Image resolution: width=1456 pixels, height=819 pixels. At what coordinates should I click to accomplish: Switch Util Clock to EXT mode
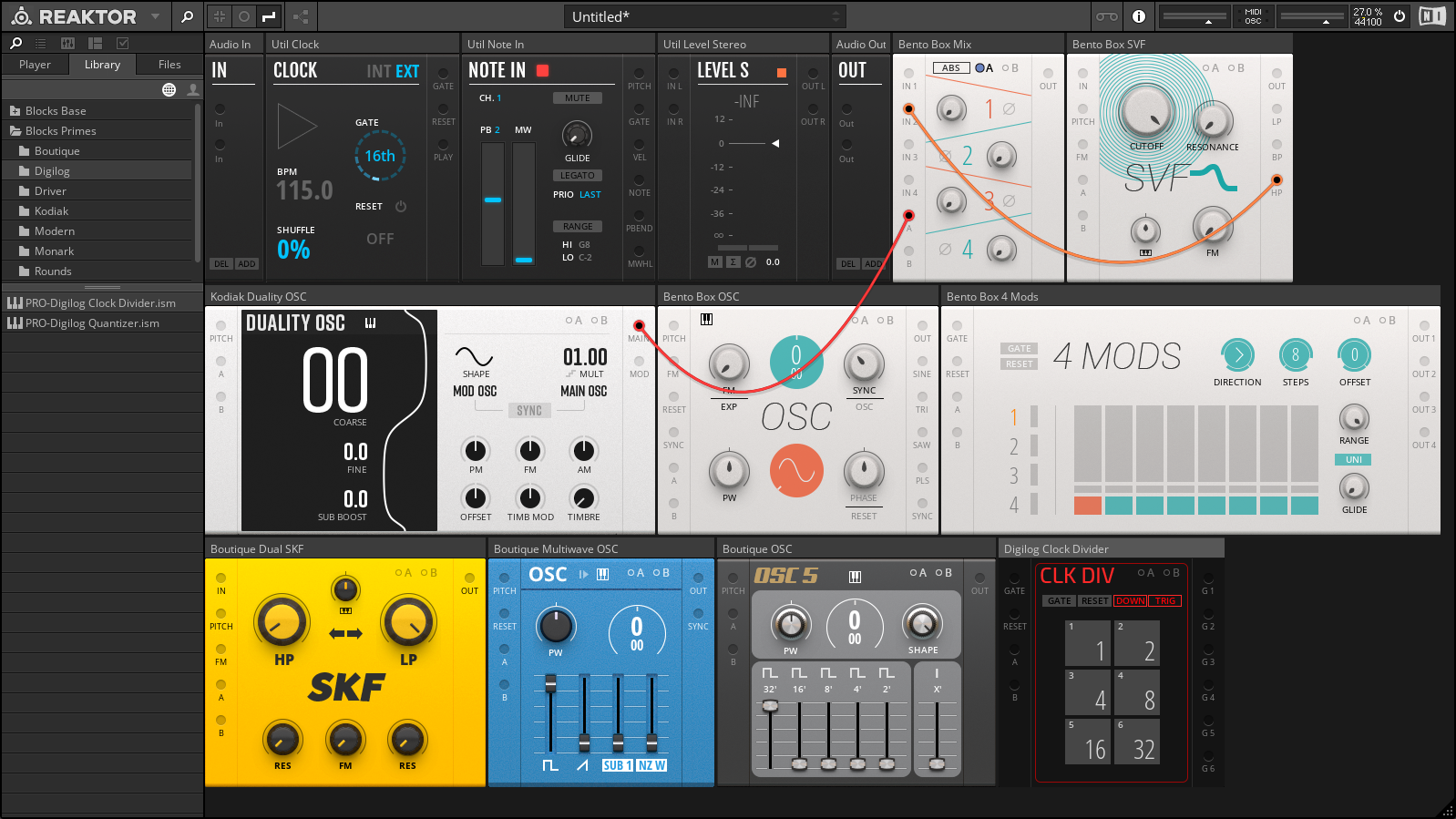pyautogui.click(x=406, y=71)
